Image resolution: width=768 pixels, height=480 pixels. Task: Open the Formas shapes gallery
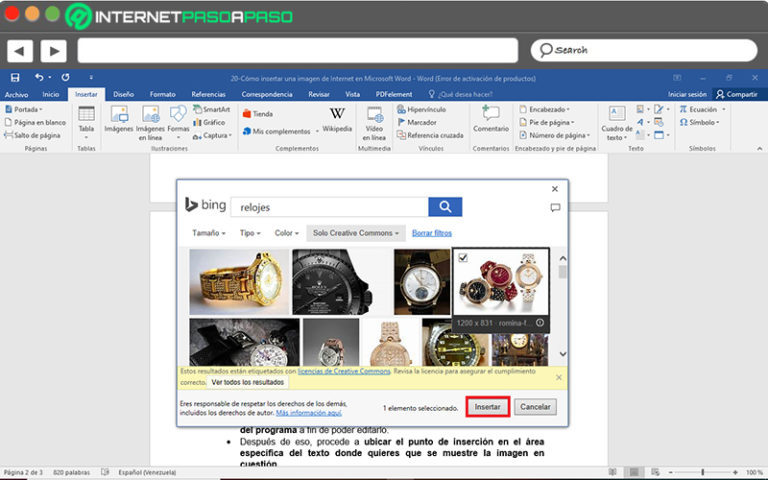tap(178, 121)
